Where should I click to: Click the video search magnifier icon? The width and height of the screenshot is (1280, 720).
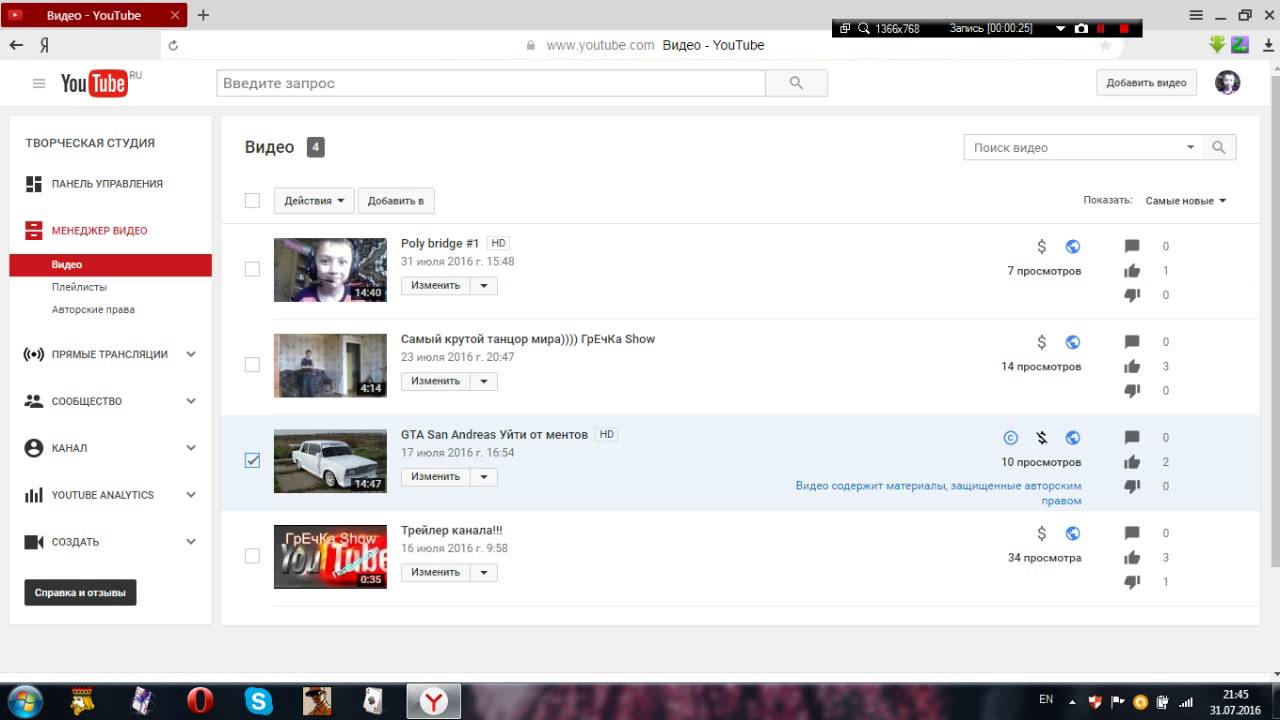tap(1219, 147)
